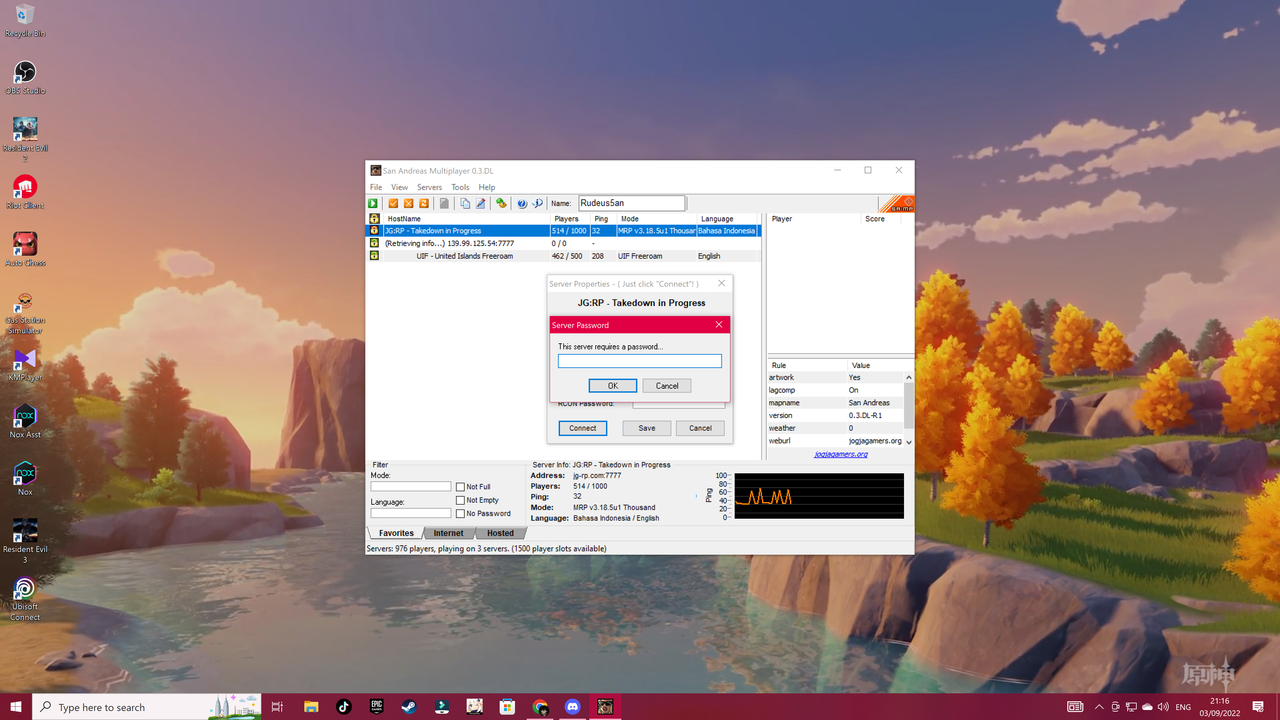
Task: Switch to the Hosted tab
Action: [x=500, y=533]
